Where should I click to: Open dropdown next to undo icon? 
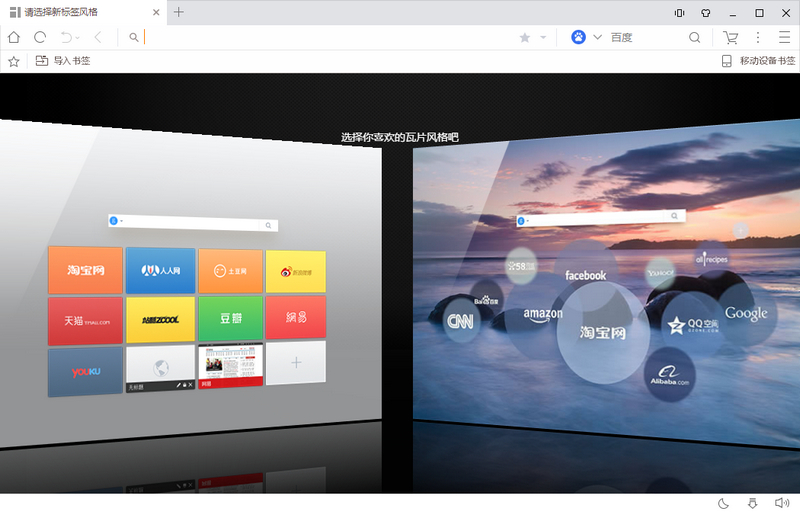click(78, 38)
